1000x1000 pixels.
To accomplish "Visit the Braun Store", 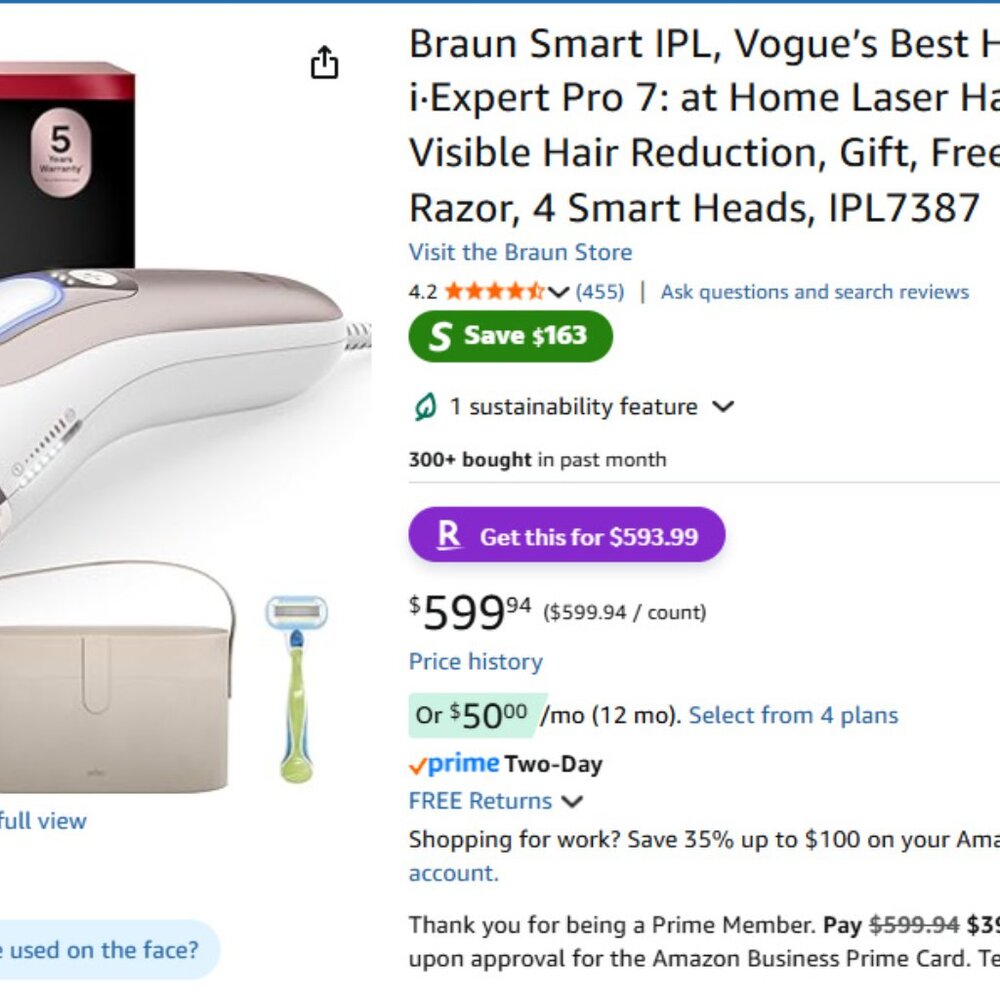I will pyautogui.click(x=519, y=252).
